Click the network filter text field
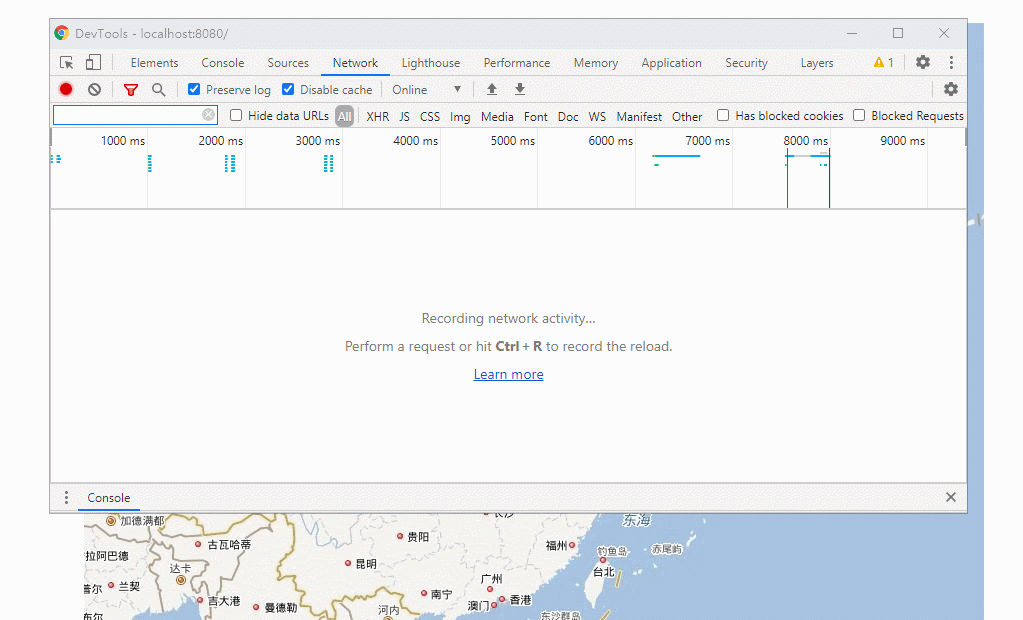The width and height of the screenshot is (1023, 620). pos(126,115)
